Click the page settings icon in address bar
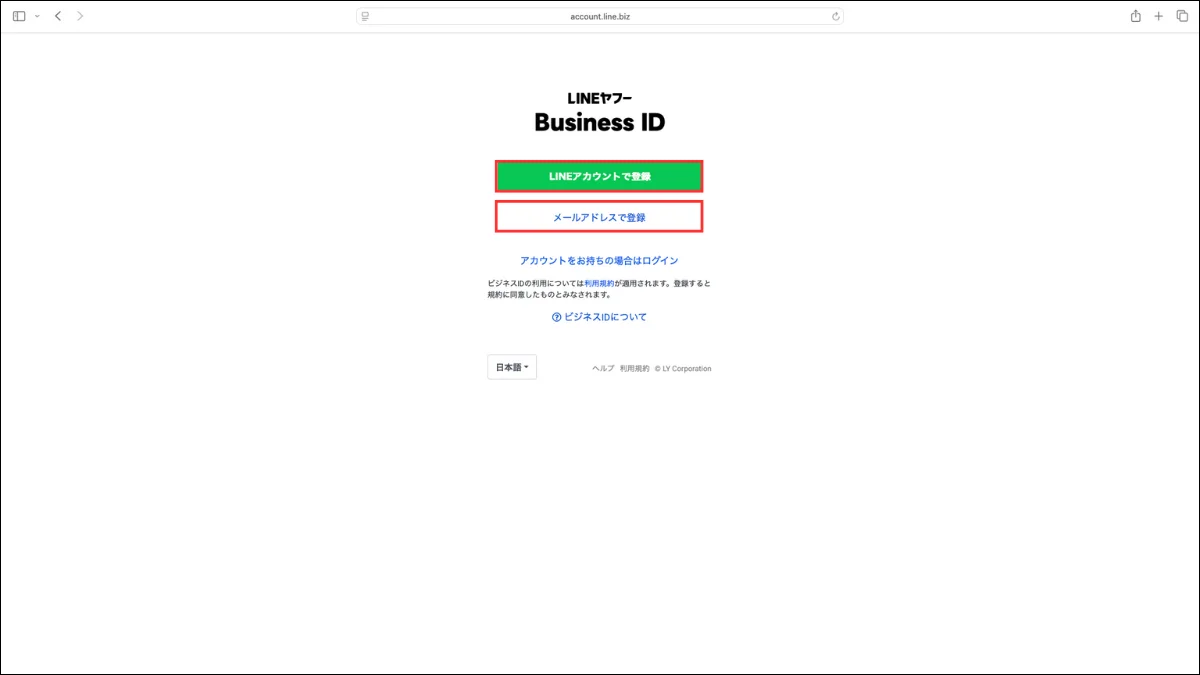1200x675 pixels. pyautogui.click(x=366, y=16)
